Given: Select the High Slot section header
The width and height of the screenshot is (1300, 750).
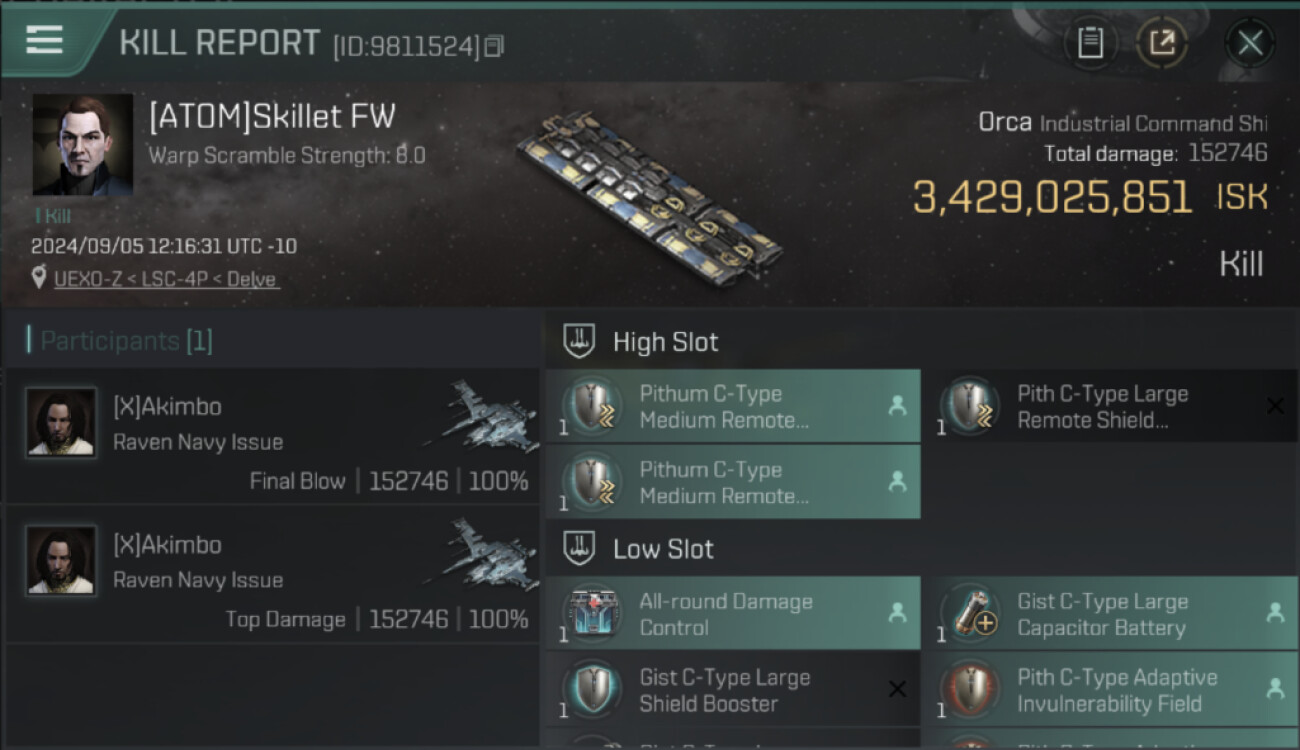Looking at the screenshot, I should (x=665, y=342).
